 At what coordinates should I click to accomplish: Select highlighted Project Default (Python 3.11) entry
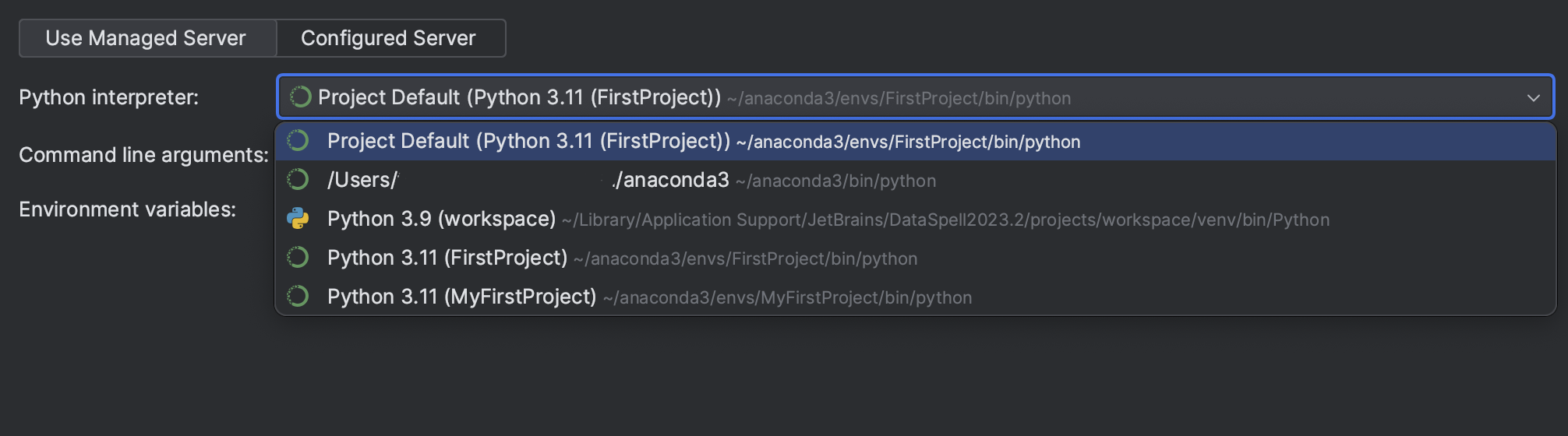[528, 141]
